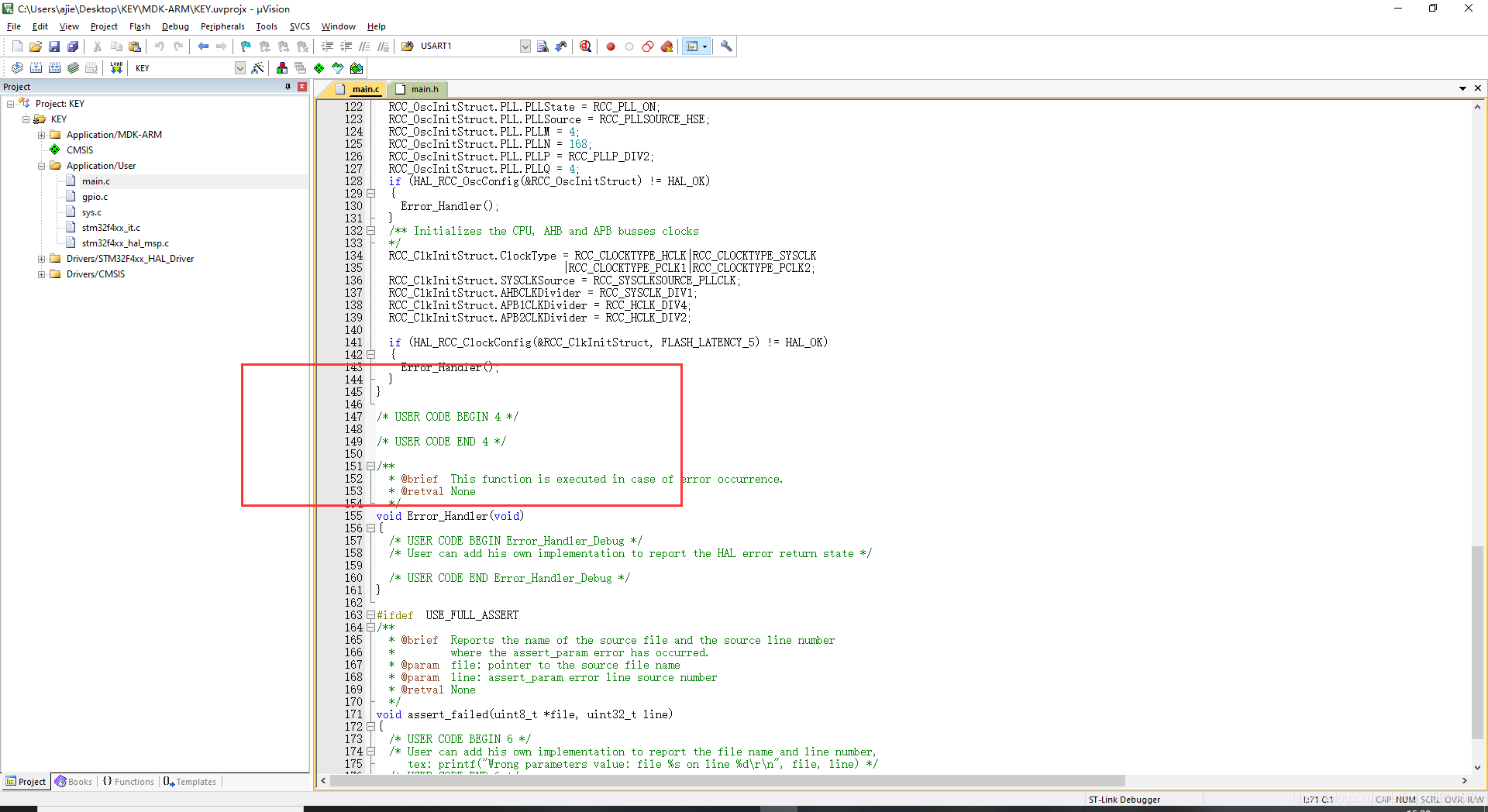Open editor tab list dropdown arrow

1462,88
